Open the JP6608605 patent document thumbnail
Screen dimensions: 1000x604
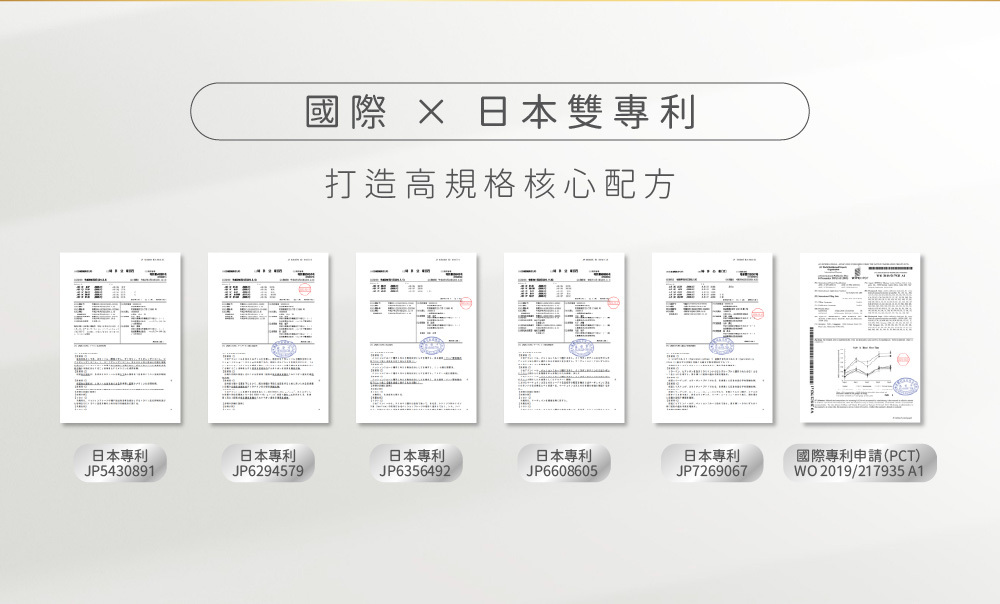tap(564, 338)
